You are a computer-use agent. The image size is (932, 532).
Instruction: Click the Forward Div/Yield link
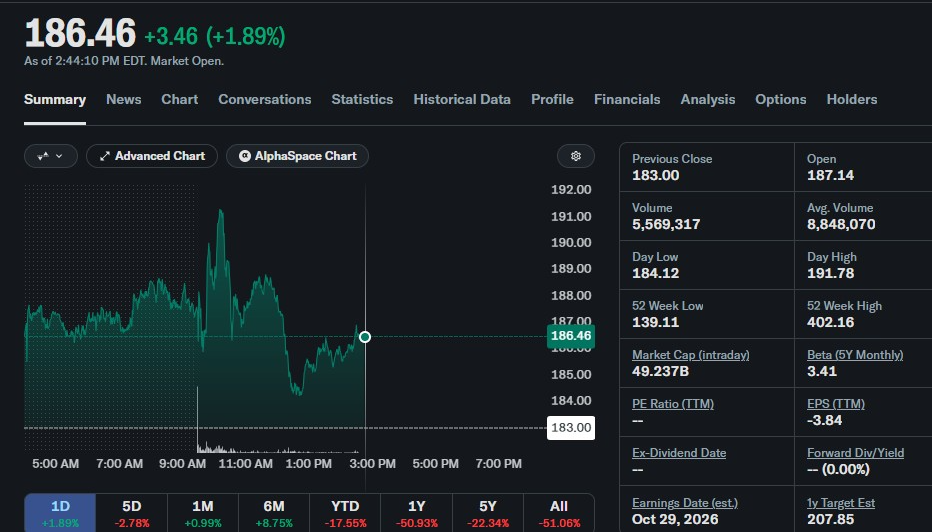point(855,453)
